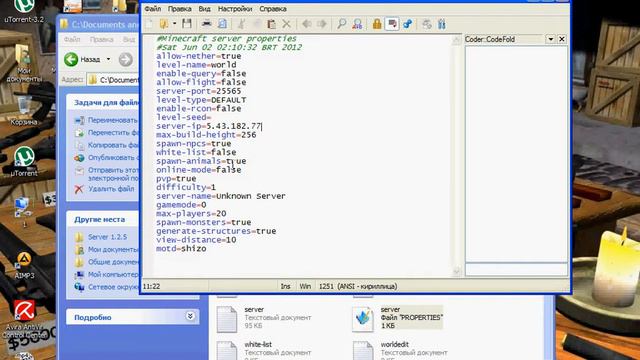Image resolution: width=640 pixels, height=360 pixels.
Task: Toggle the padlock read-only icon
Action: click(x=377, y=24)
